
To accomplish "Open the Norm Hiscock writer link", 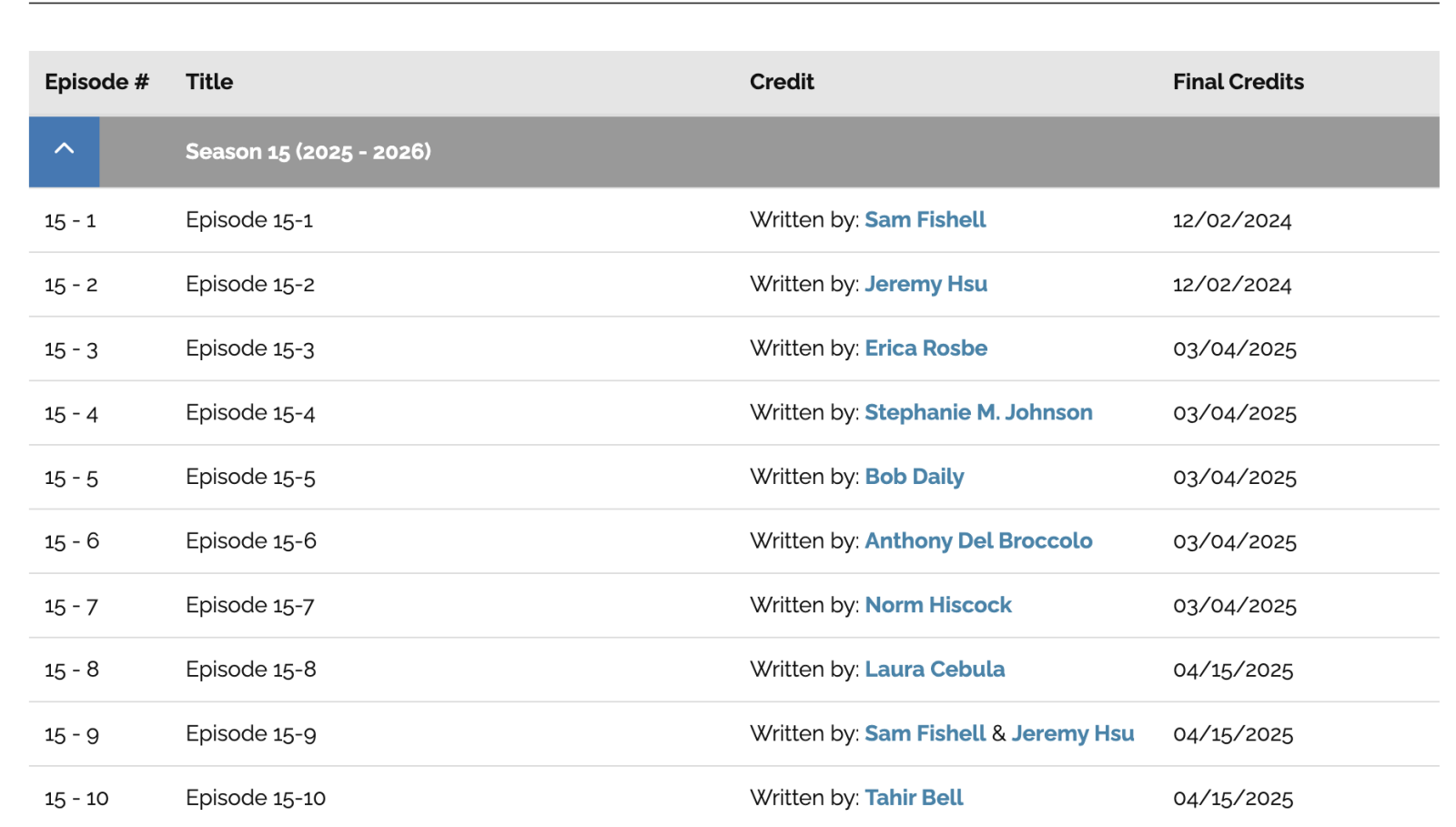I will click(x=937, y=605).
